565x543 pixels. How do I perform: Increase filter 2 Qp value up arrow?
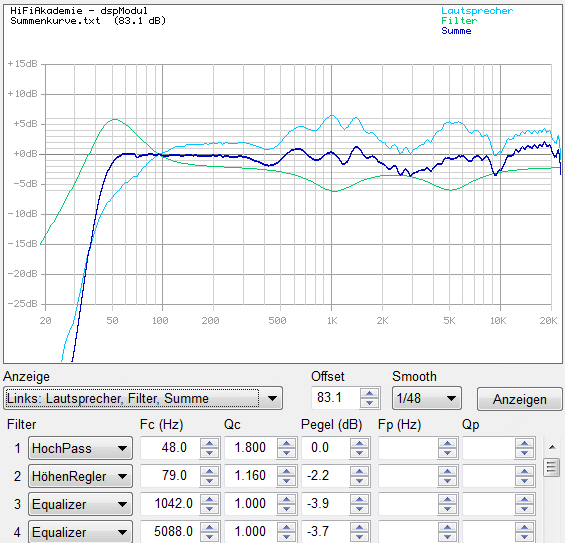524,471
